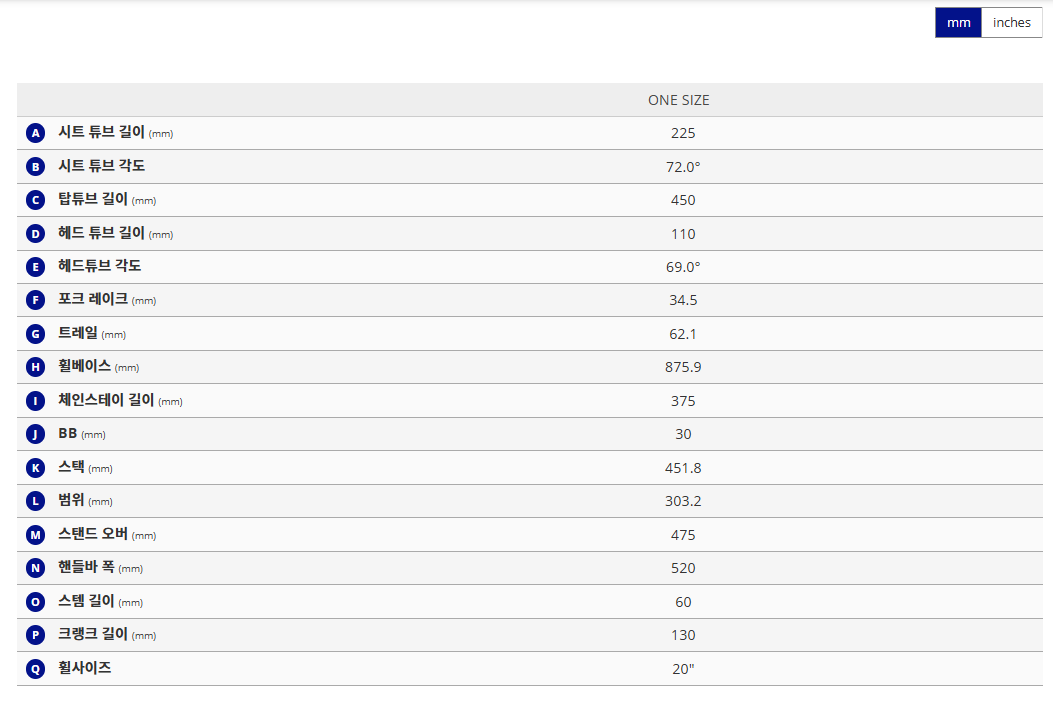This screenshot has width=1053, height=713.
Task: Click the 핸들바 폭 row label
Action: (86, 568)
